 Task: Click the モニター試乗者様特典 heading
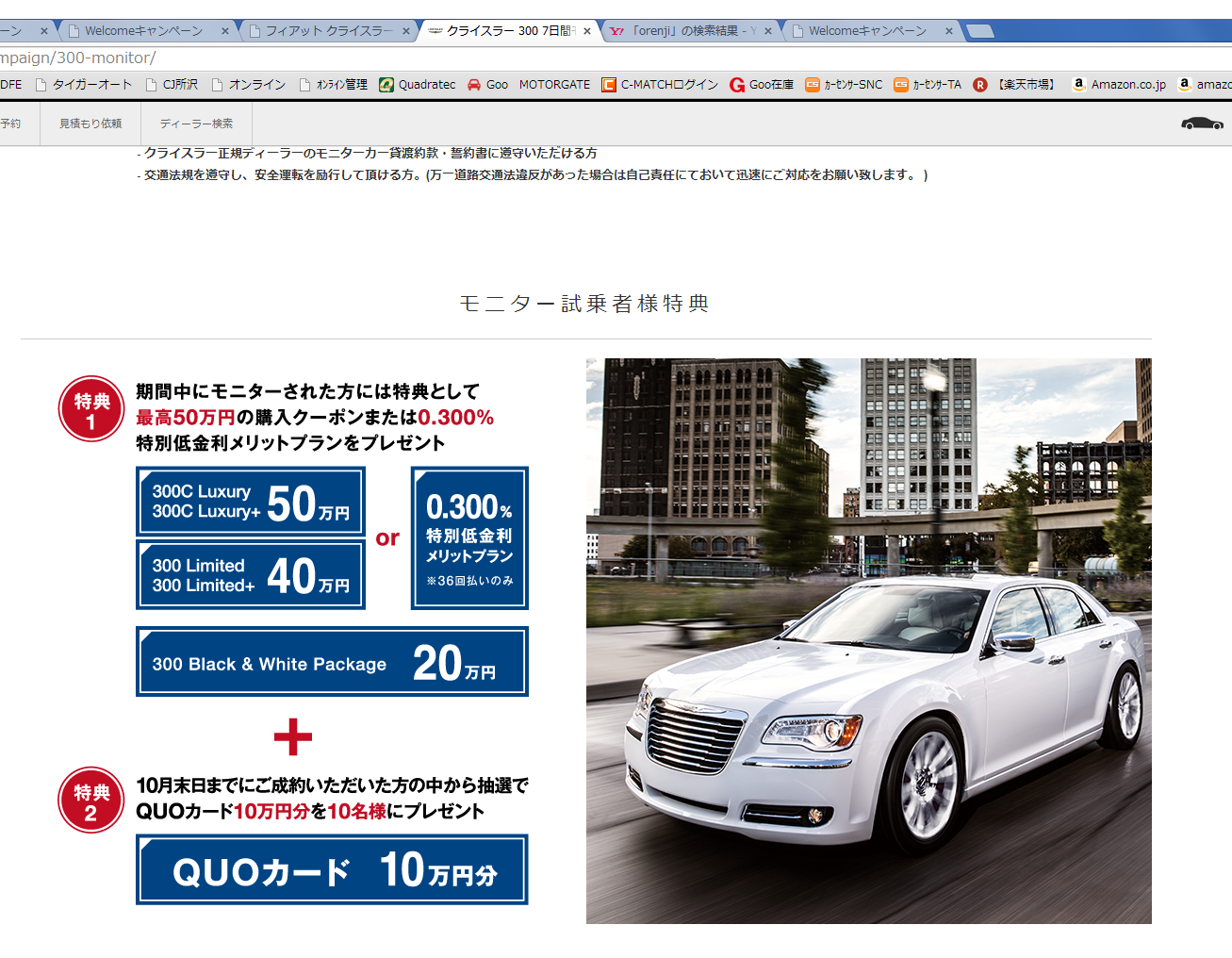tap(584, 304)
